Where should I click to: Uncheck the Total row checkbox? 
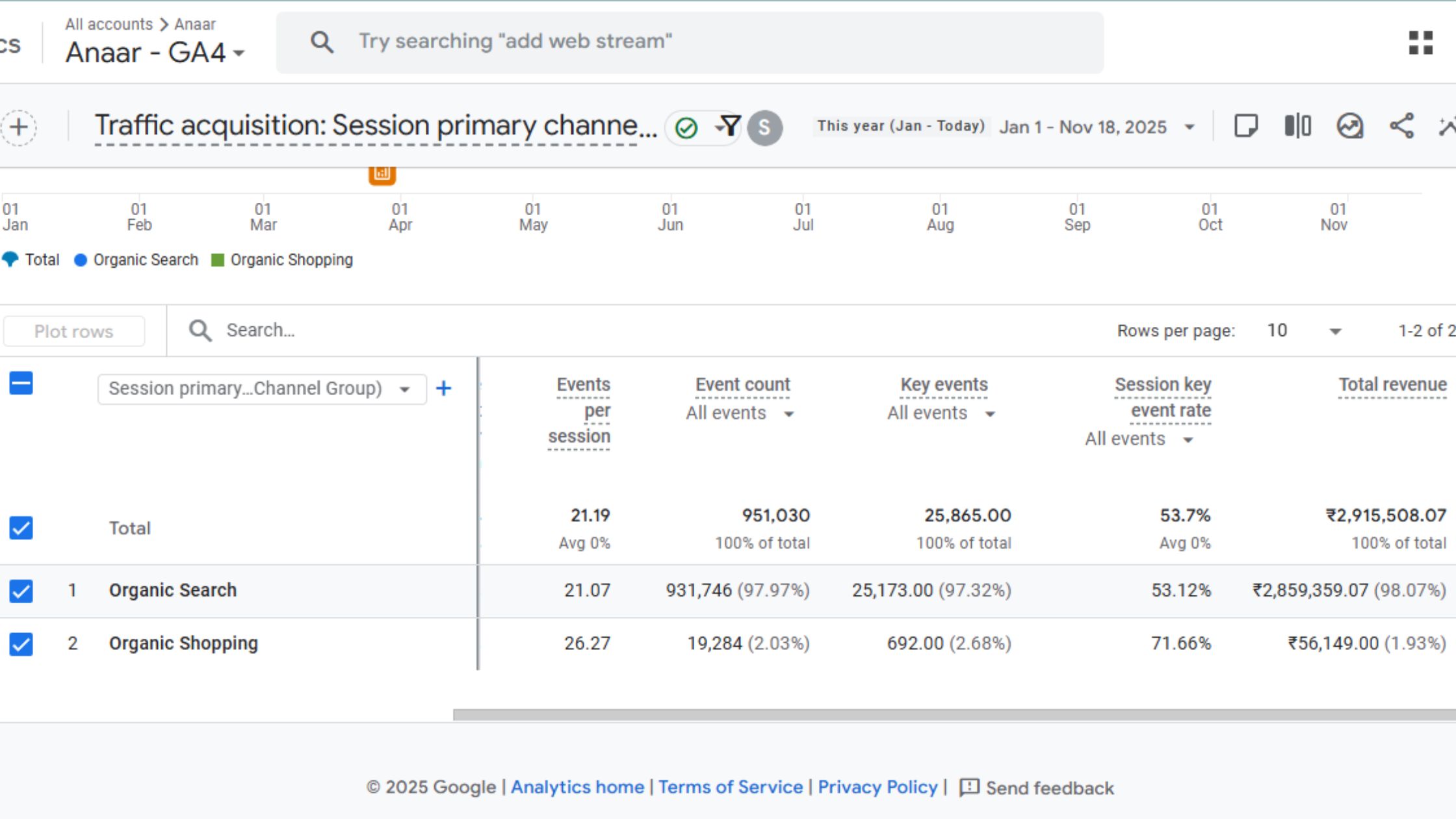point(21,528)
